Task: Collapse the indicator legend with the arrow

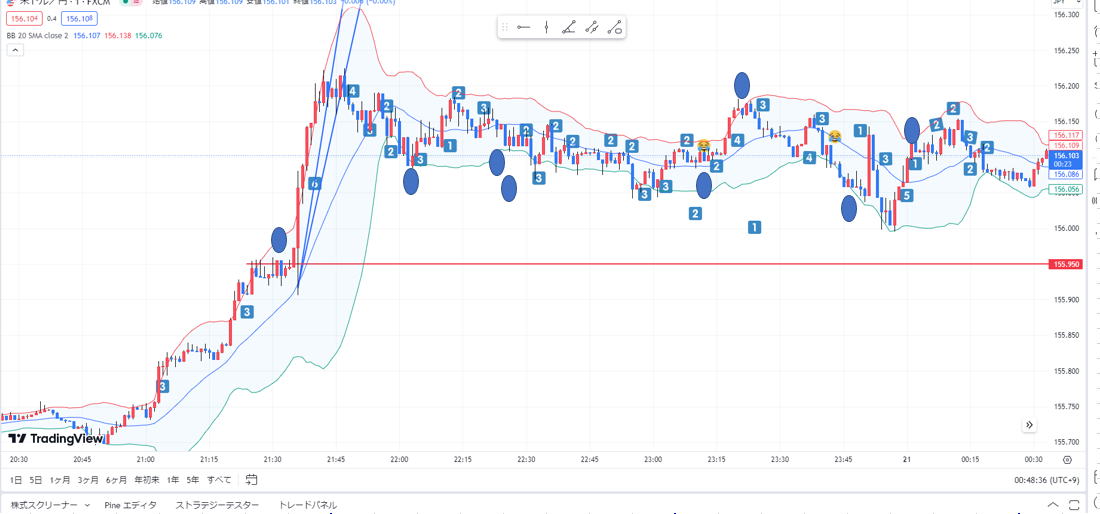Action: (x=16, y=51)
